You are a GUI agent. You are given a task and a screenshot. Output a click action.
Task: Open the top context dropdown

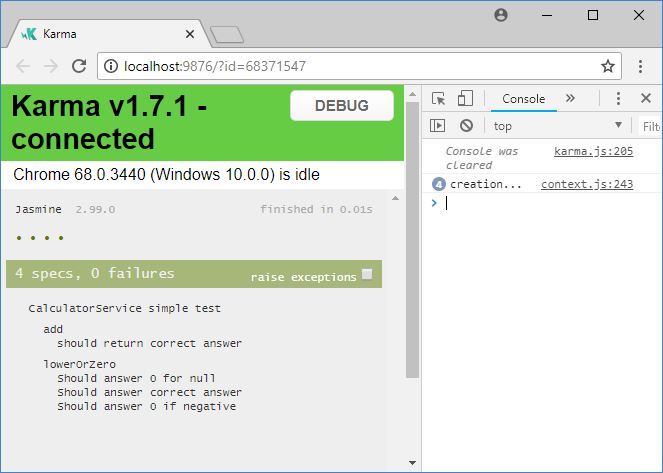tap(557, 126)
